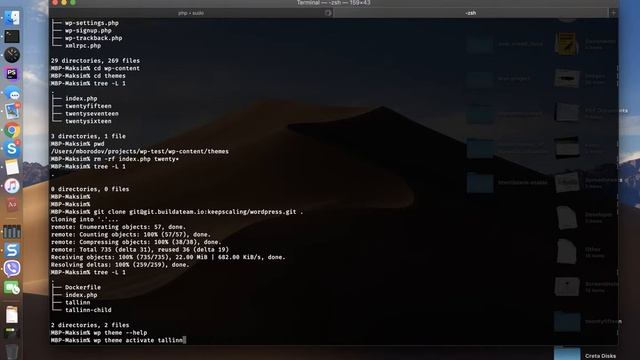Viewport: 640px width, 360px height.
Task: Switch to the php · sudo tab
Action: (191, 13)
